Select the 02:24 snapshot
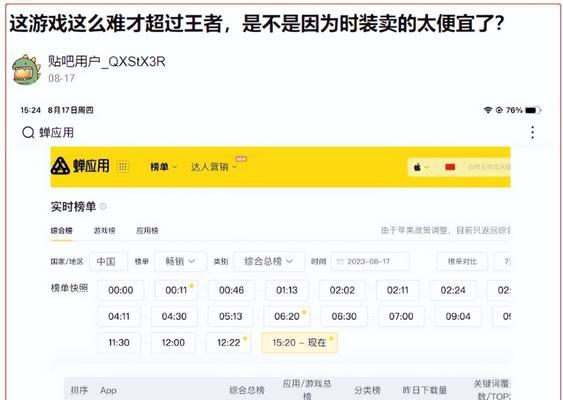The image size is (563, 400). click(x=453, y=290)
